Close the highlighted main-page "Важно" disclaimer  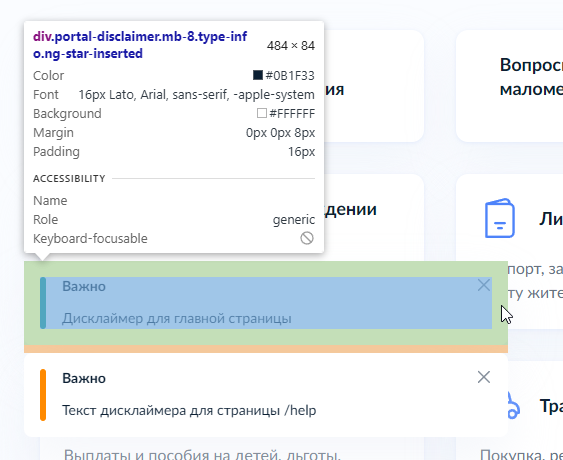(x=484, y=285)
